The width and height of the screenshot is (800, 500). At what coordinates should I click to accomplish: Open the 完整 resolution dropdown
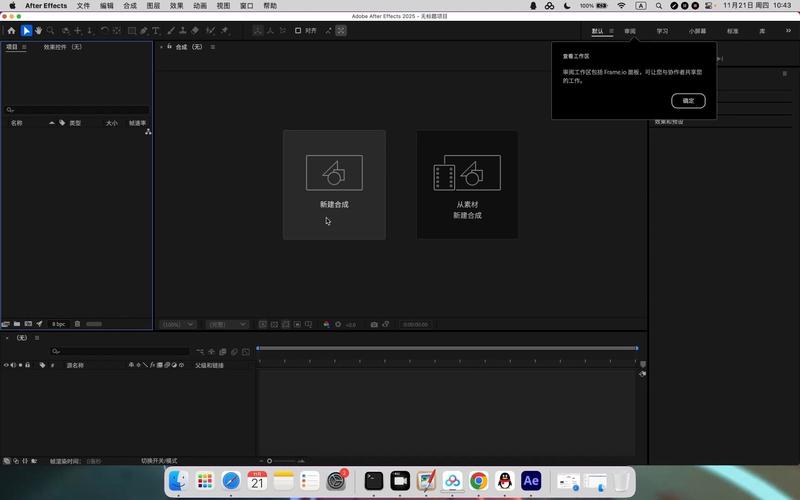[x=226, y=324]
